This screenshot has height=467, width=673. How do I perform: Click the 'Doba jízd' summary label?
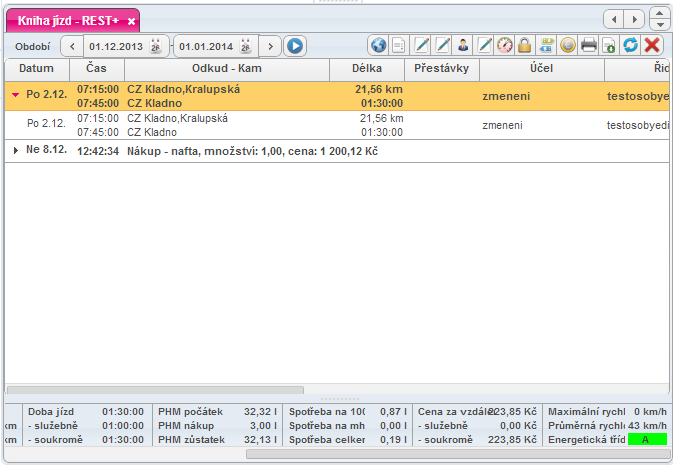coord(51,412)
